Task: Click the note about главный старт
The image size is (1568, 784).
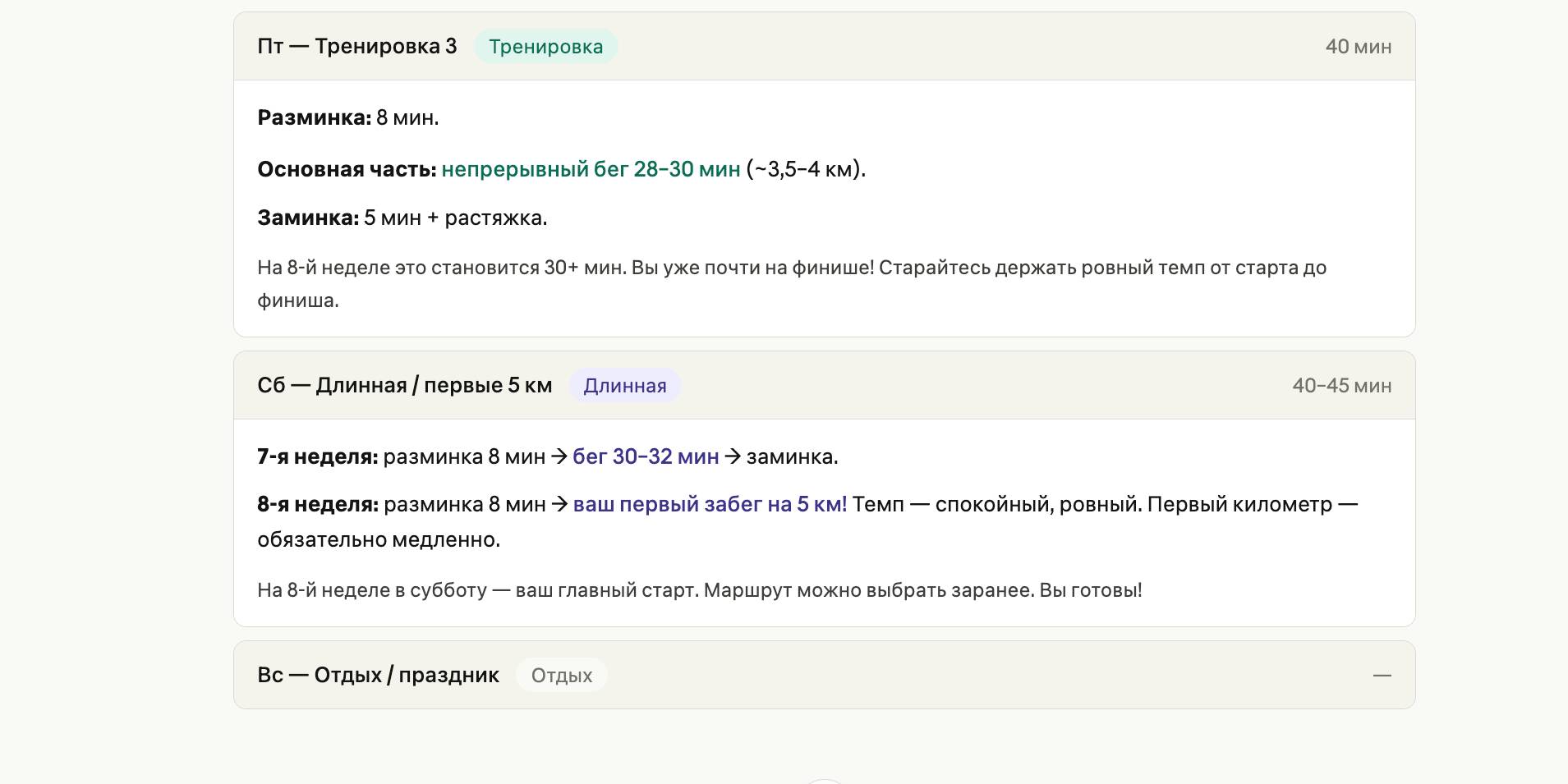Action: 699,590
